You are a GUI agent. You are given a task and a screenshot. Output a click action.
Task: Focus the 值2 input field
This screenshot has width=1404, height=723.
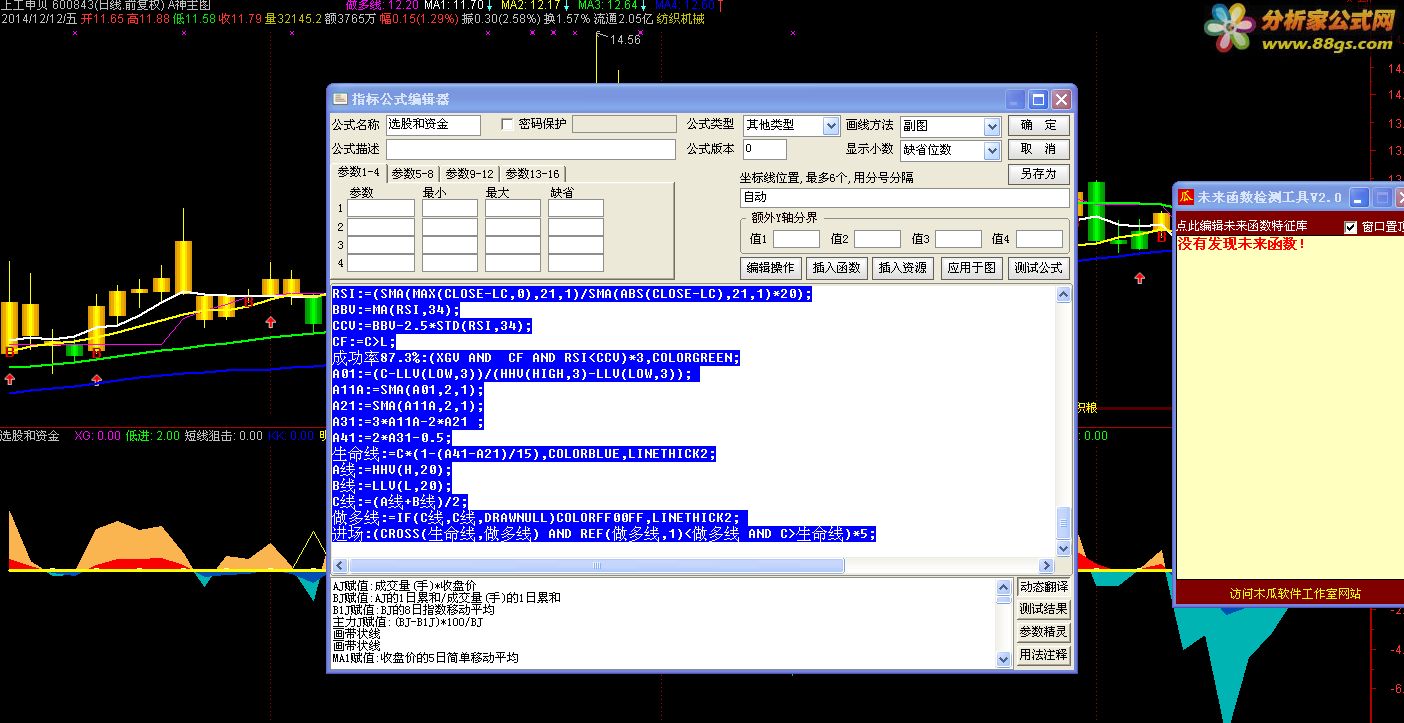(x=878, y=239)
